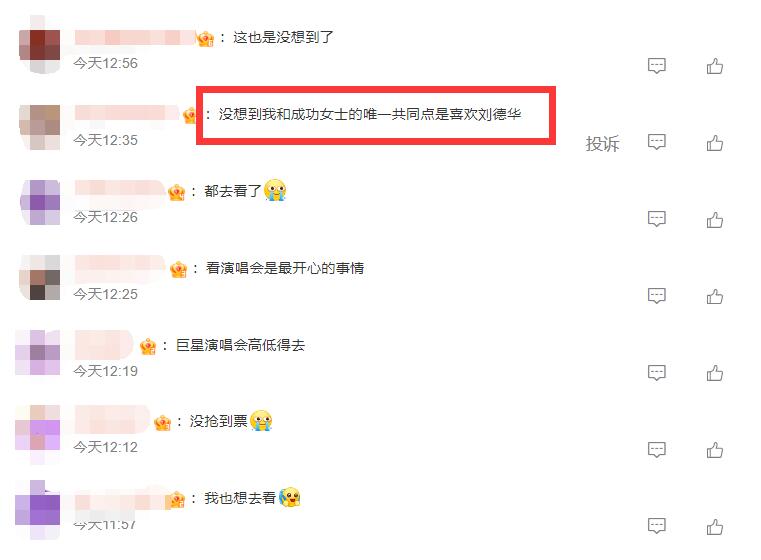Like the 没抢到票 comment
This screenshot has width=761, height=560.
point(714,450)
